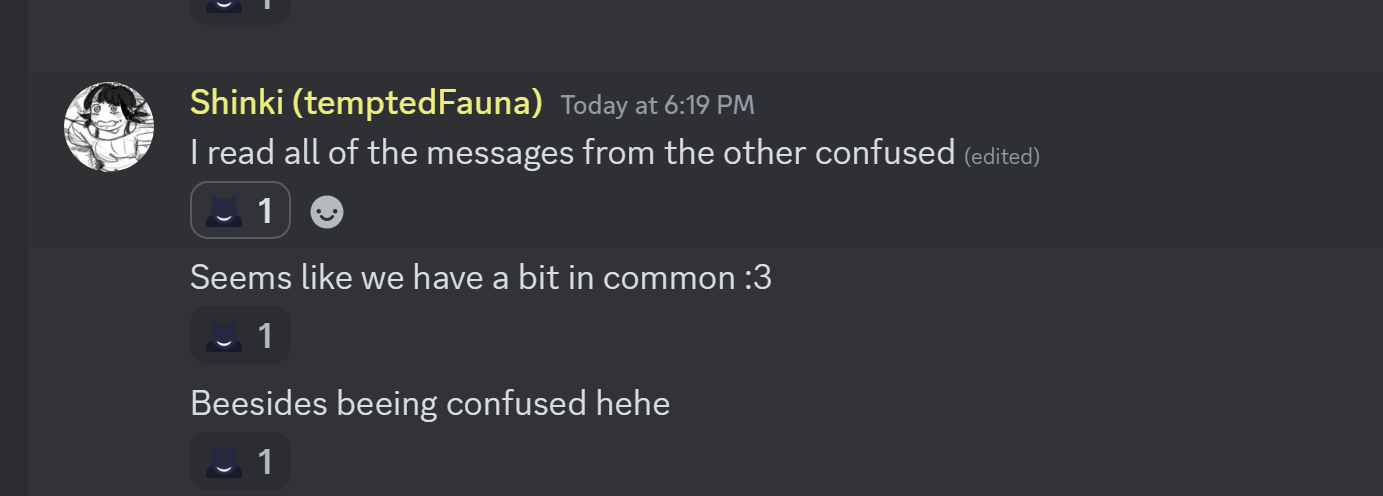Click the message "Beesides beeing confused hehe"
Viewport: 1383px width, 496px height.
tap(430, 403)
